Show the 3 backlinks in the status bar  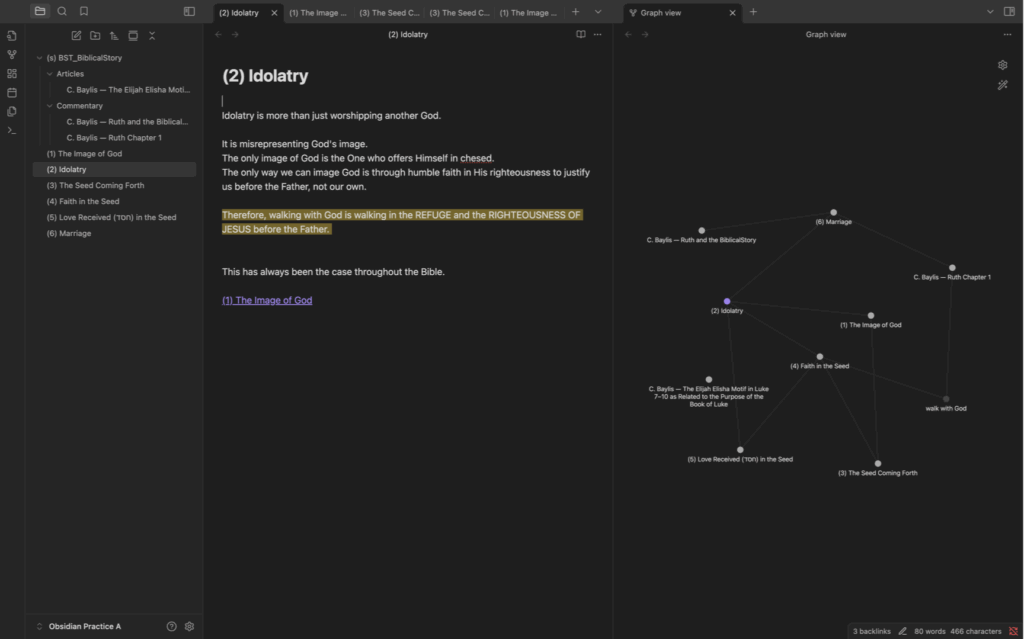[x=870, y=631]
